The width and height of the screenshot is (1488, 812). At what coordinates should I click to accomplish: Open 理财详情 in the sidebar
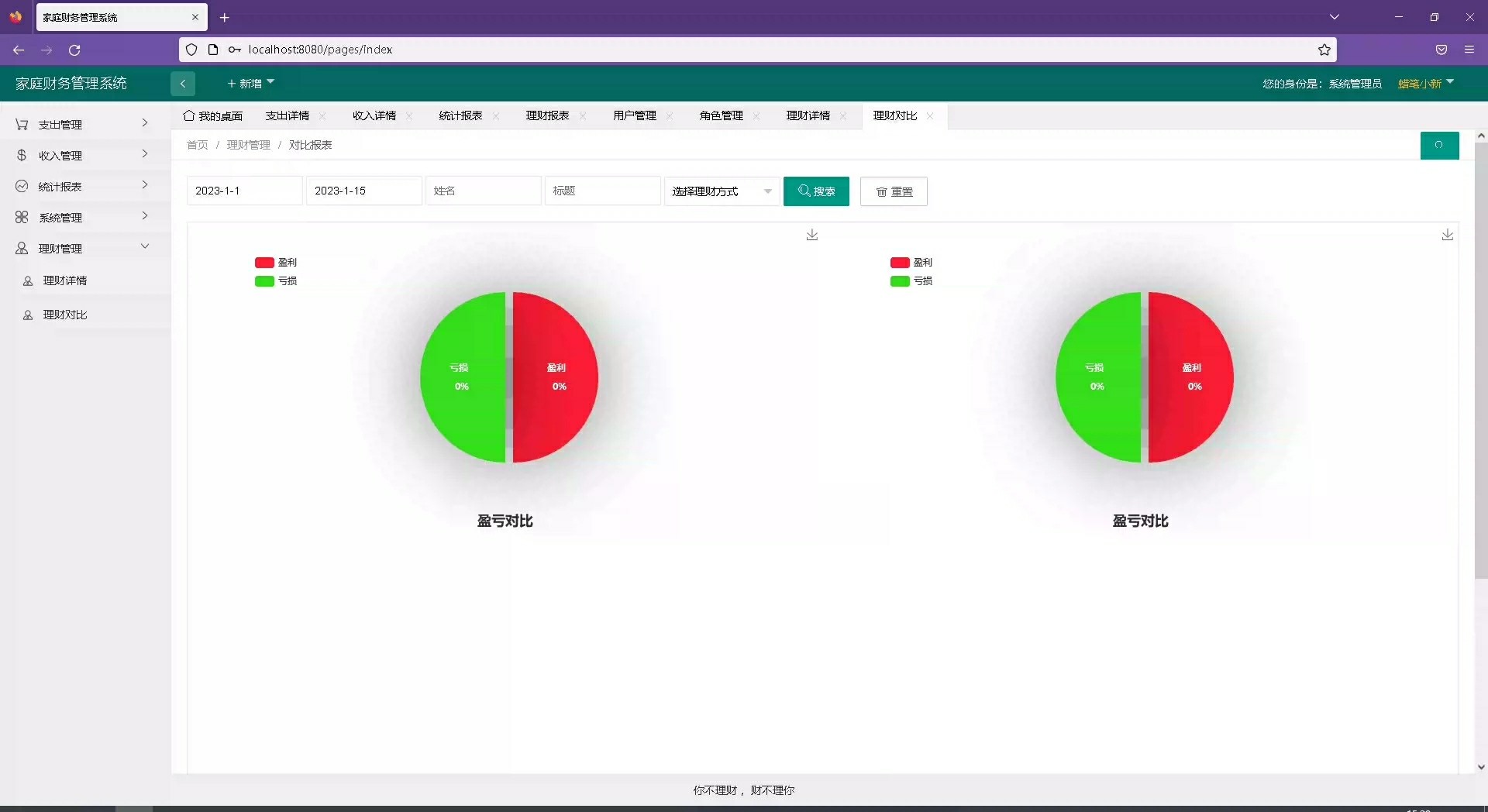(x=85, y=280)
